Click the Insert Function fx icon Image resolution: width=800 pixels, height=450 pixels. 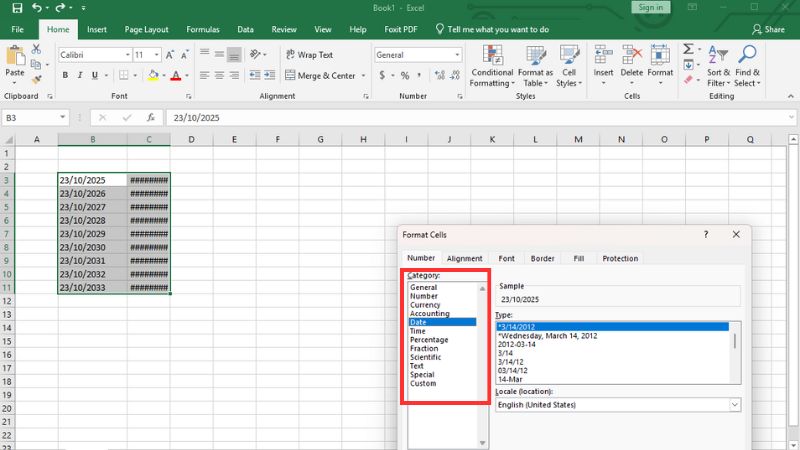[x=151, y=117]
